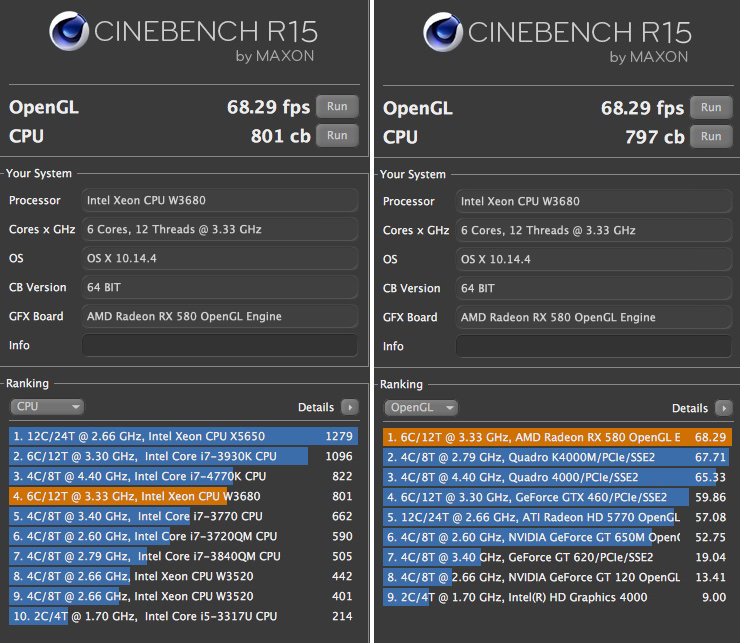Select the Xeon X5650 ranking entry
Screen dimensions: 740x643
(182, 436)
